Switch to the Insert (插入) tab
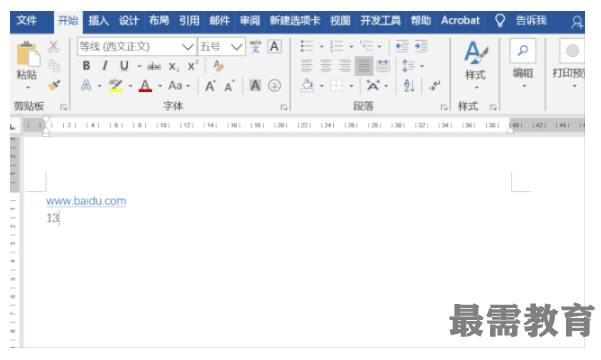The width and height of the screenshot is (601, 360). [x=99, y=20]
